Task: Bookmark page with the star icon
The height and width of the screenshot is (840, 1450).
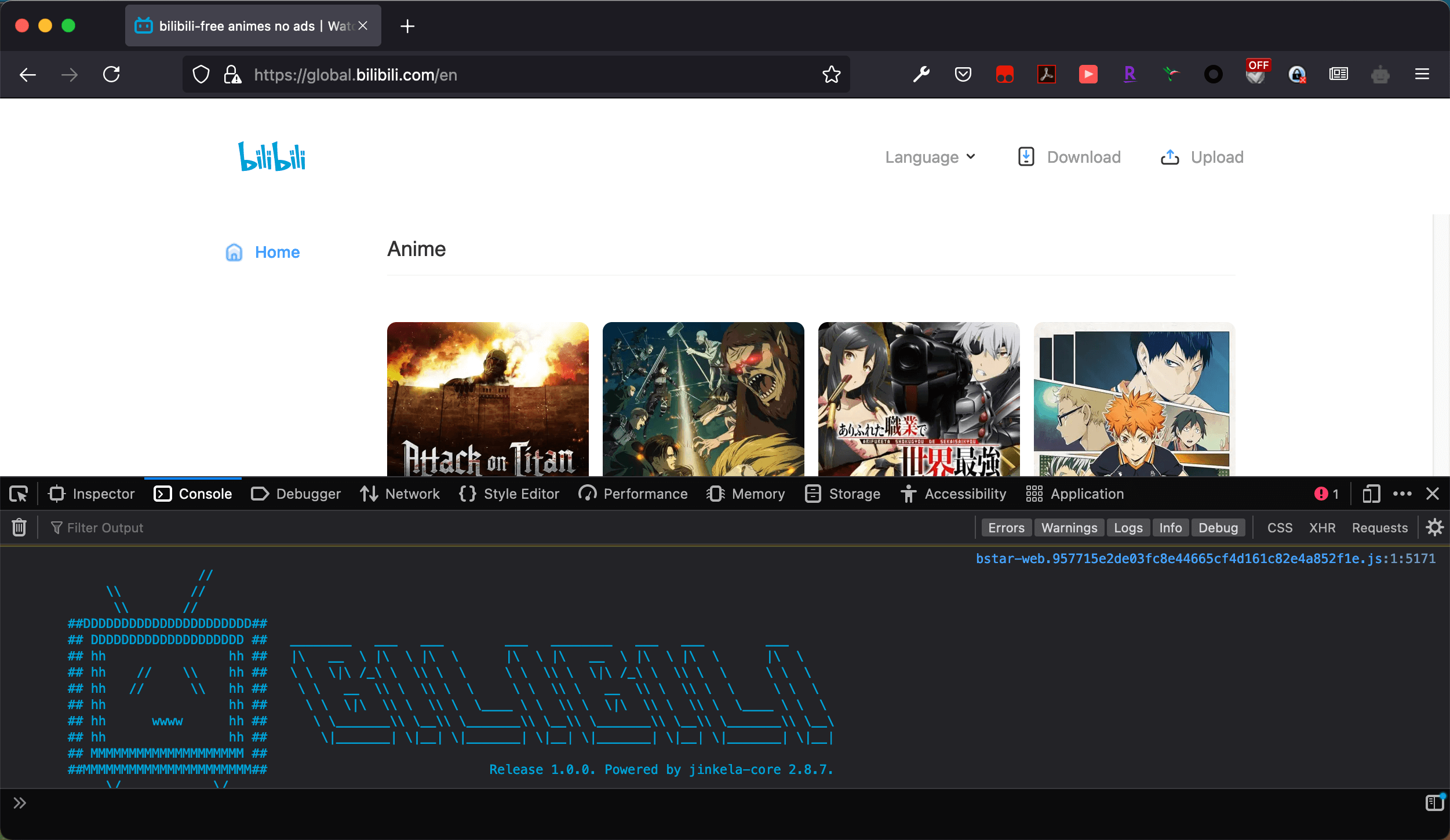Action: (x=831, y=74)
